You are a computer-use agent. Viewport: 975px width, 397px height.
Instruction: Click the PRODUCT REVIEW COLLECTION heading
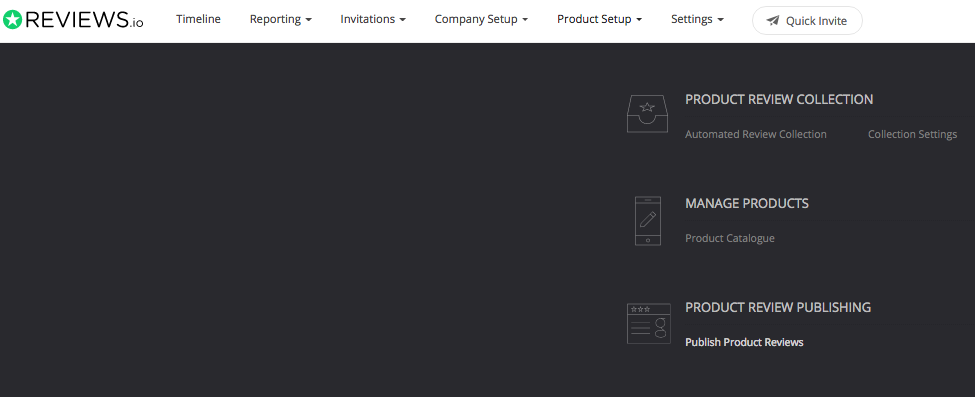point(779,100)
